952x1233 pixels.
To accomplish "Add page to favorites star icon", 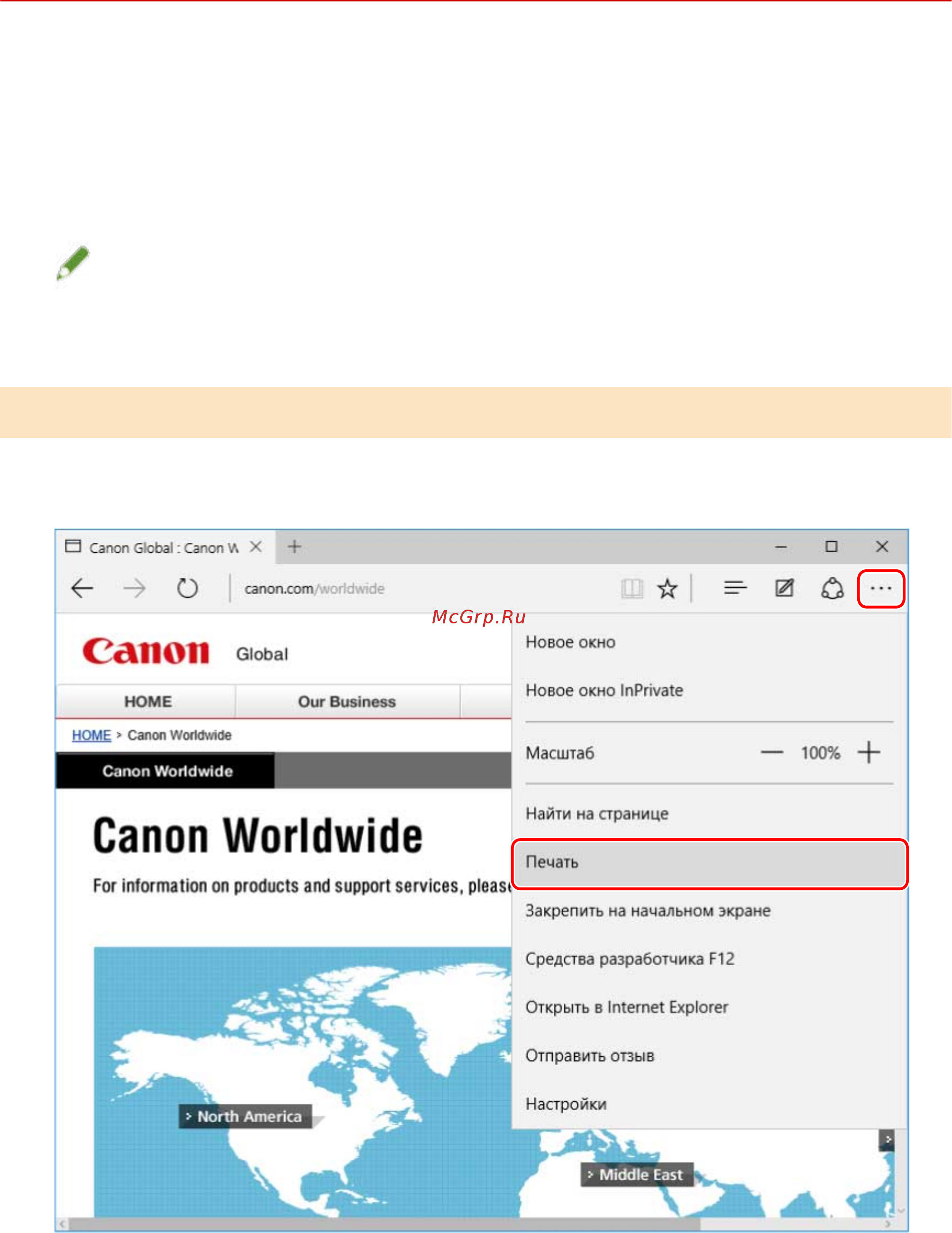I will [x=668, y=588].
